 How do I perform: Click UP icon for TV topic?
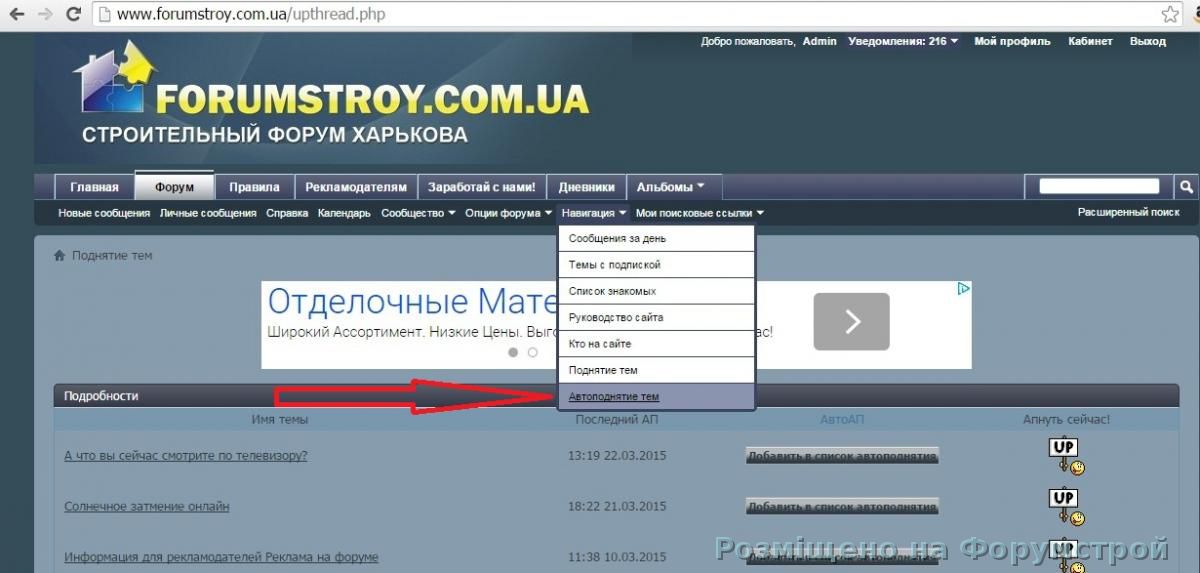[x=1065, y=455]
